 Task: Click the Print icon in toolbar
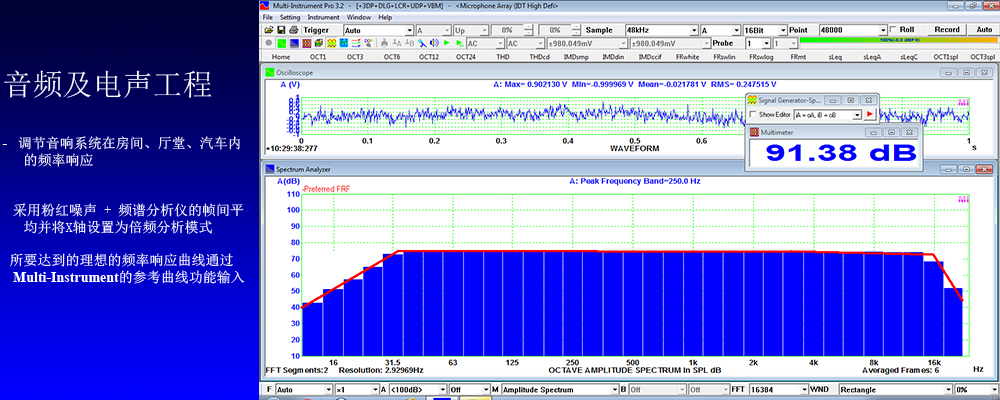point(293,30)
